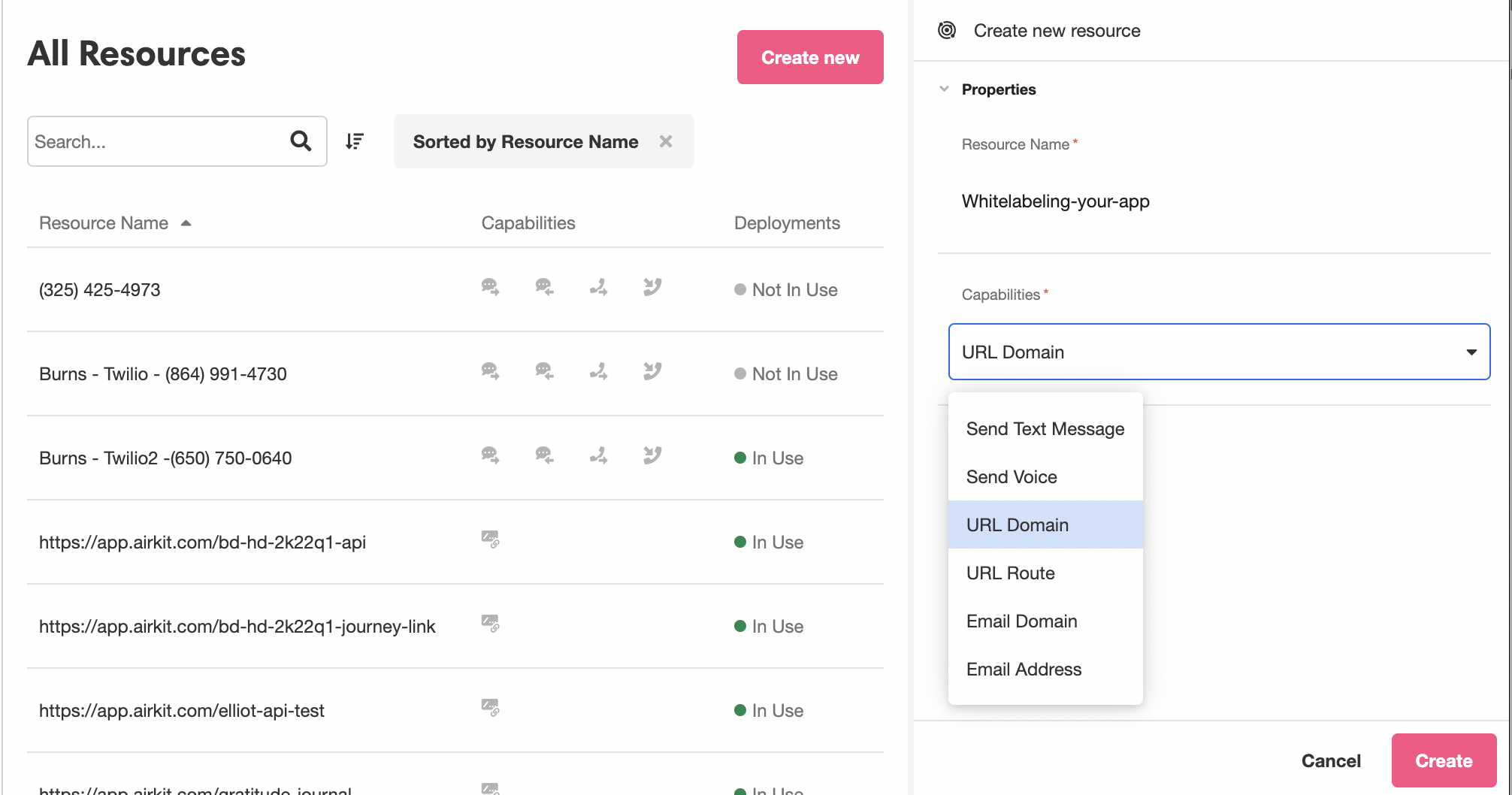Click the Create new button
The width and height of the screenshot is (1512, 795).
pos(810,57)
